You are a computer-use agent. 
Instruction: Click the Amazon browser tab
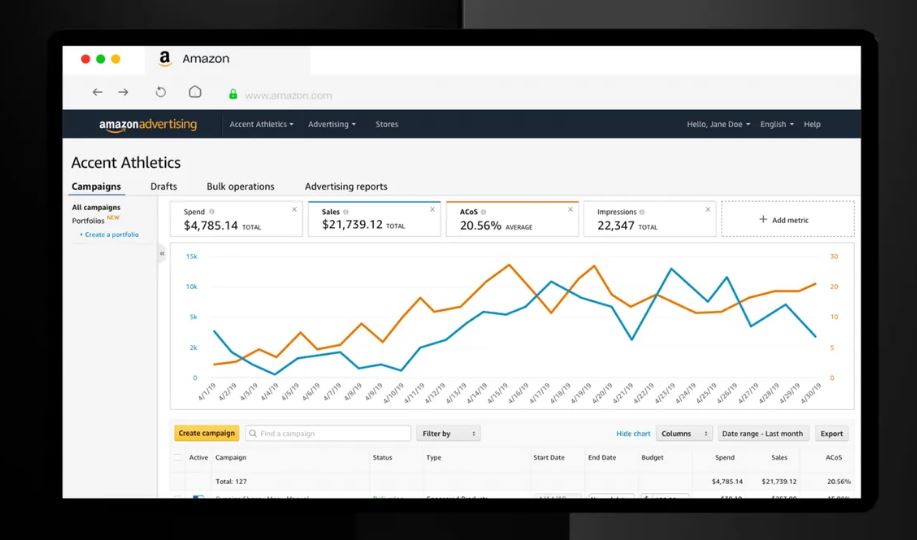pos(228,59)
